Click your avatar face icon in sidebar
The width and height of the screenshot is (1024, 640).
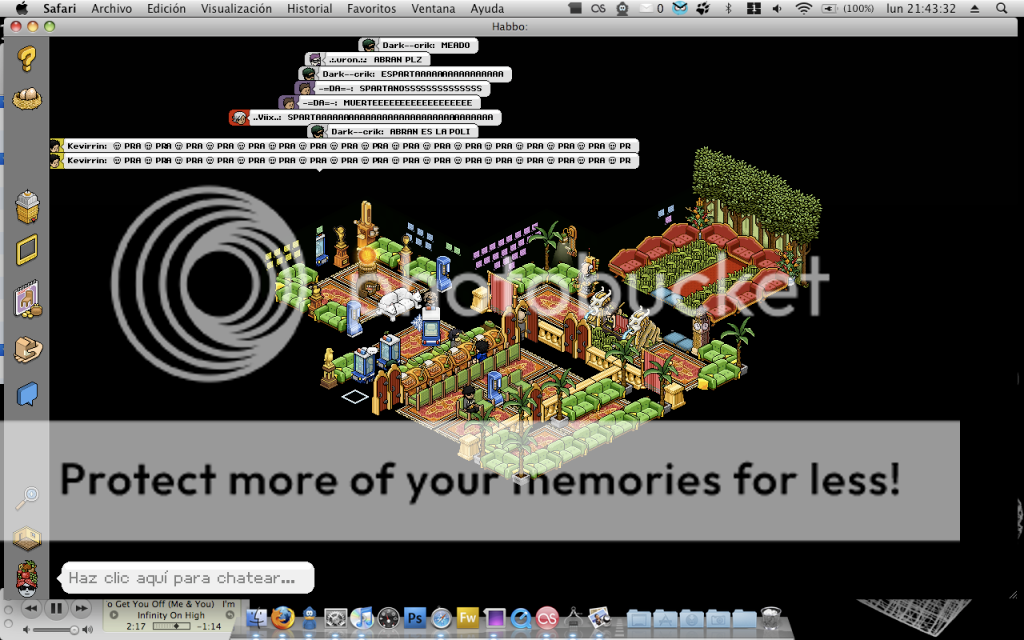coord(27,578)
